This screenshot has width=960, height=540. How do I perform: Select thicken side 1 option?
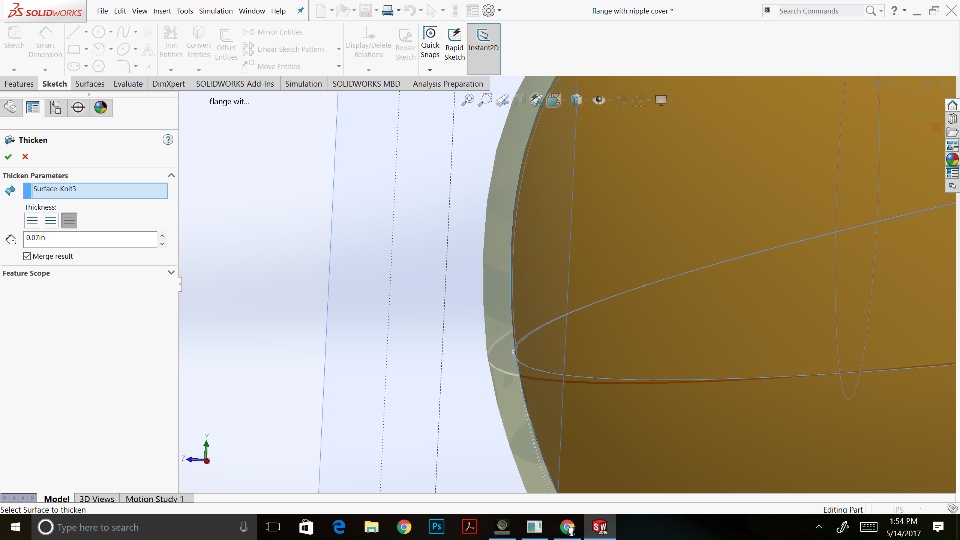point(32,220)
